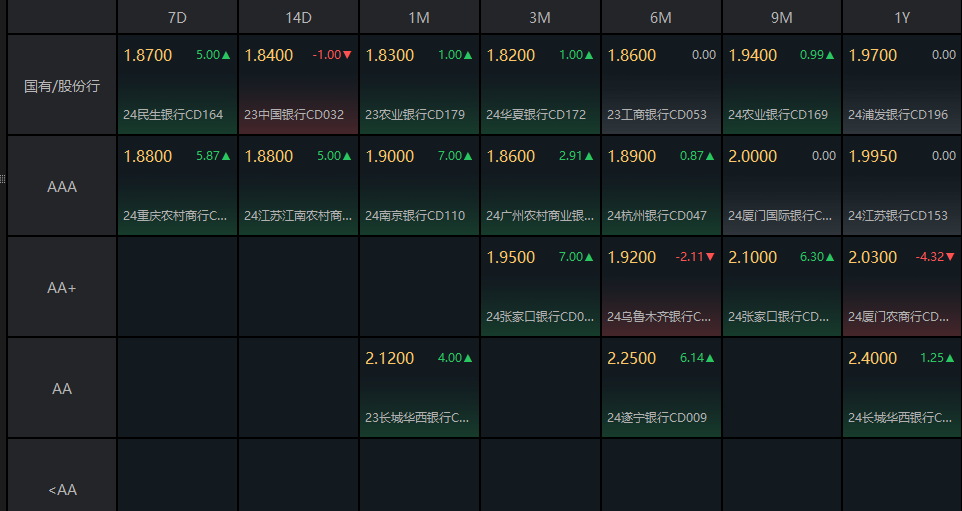Click the 1.9400 yield value
This screenshot has width=962, height=511.
point(753,55)
